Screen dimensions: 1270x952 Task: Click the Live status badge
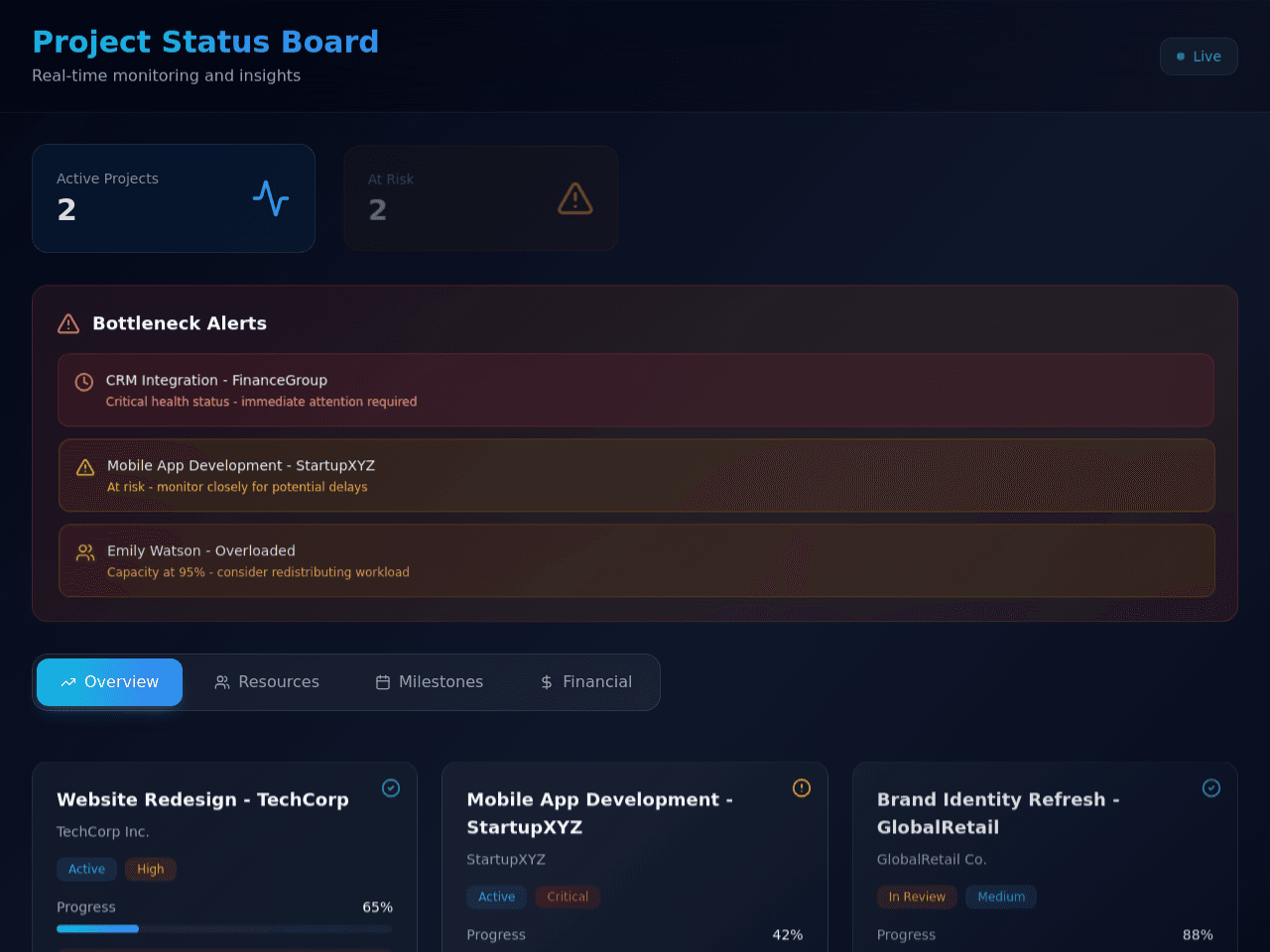point(1199,57)
